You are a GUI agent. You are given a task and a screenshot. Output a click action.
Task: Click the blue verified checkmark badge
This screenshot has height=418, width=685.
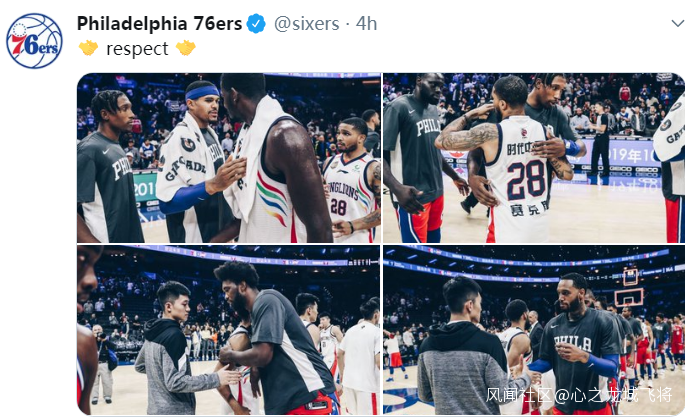pos(256,24)
